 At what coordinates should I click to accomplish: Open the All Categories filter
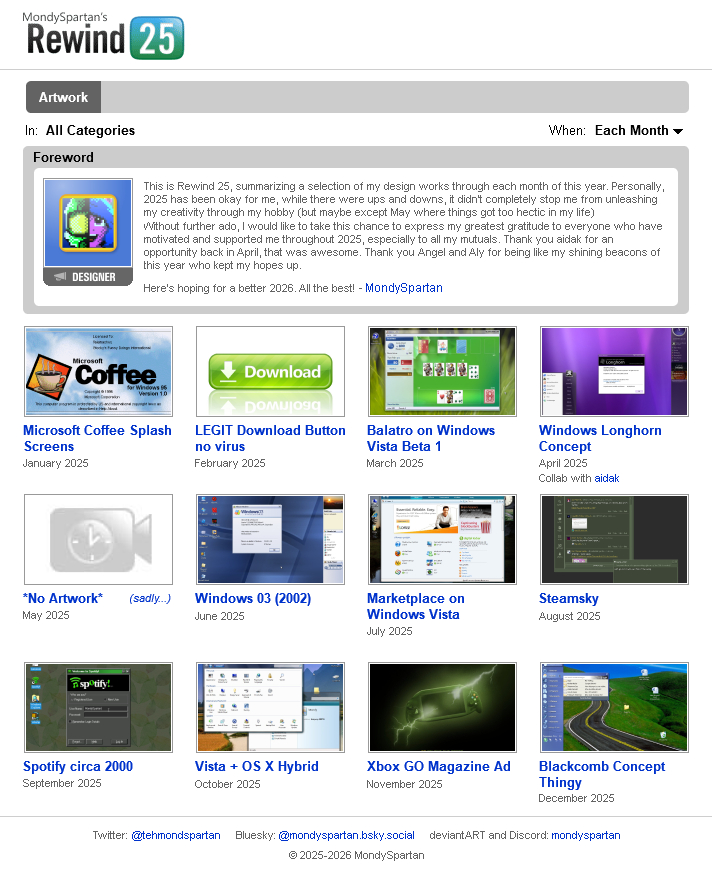point(90,131)
